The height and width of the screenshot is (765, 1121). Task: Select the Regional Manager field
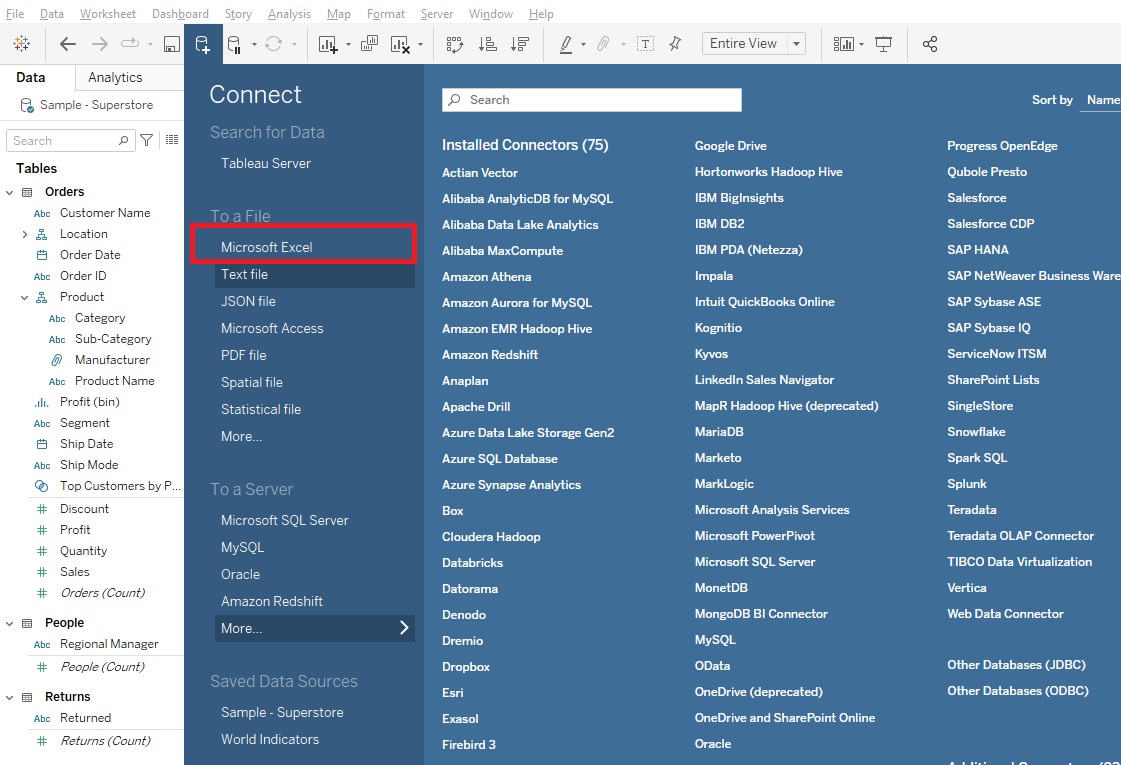pyautogui.click(x=109, y=644)
